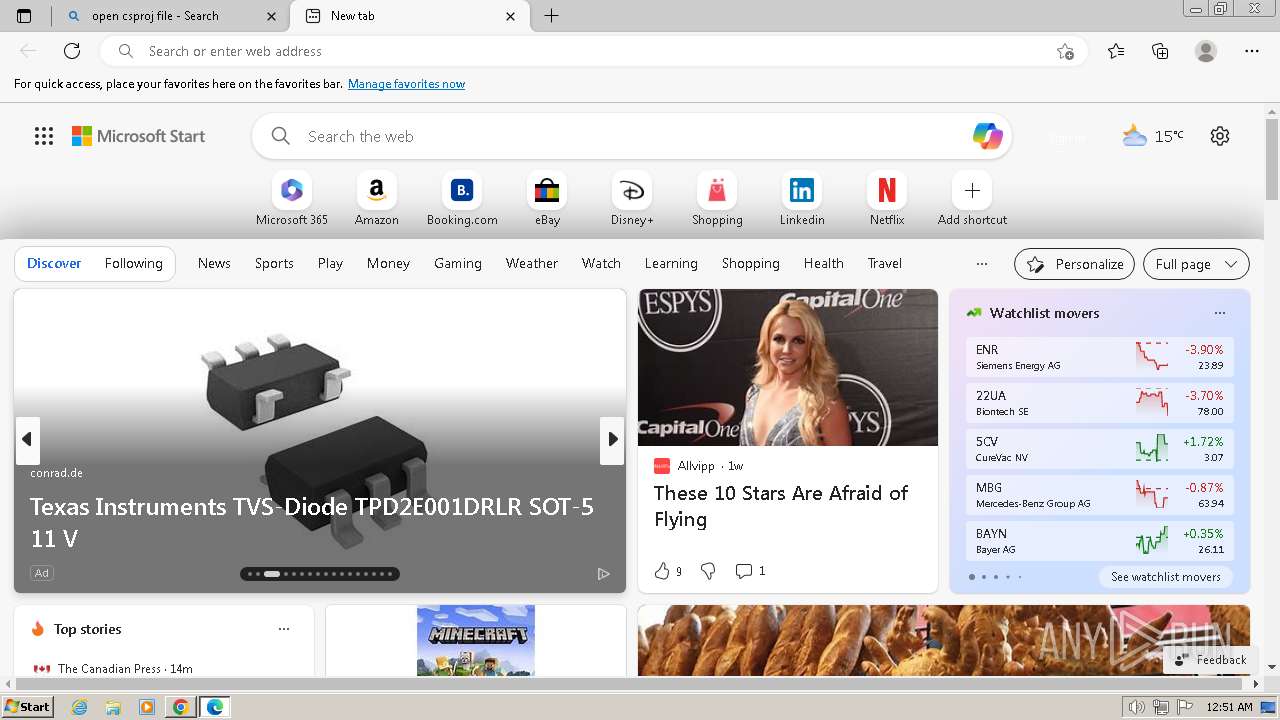Show more feed categories ellipsis
Viewport: 1280px width, 720px height.
[982, 264]
